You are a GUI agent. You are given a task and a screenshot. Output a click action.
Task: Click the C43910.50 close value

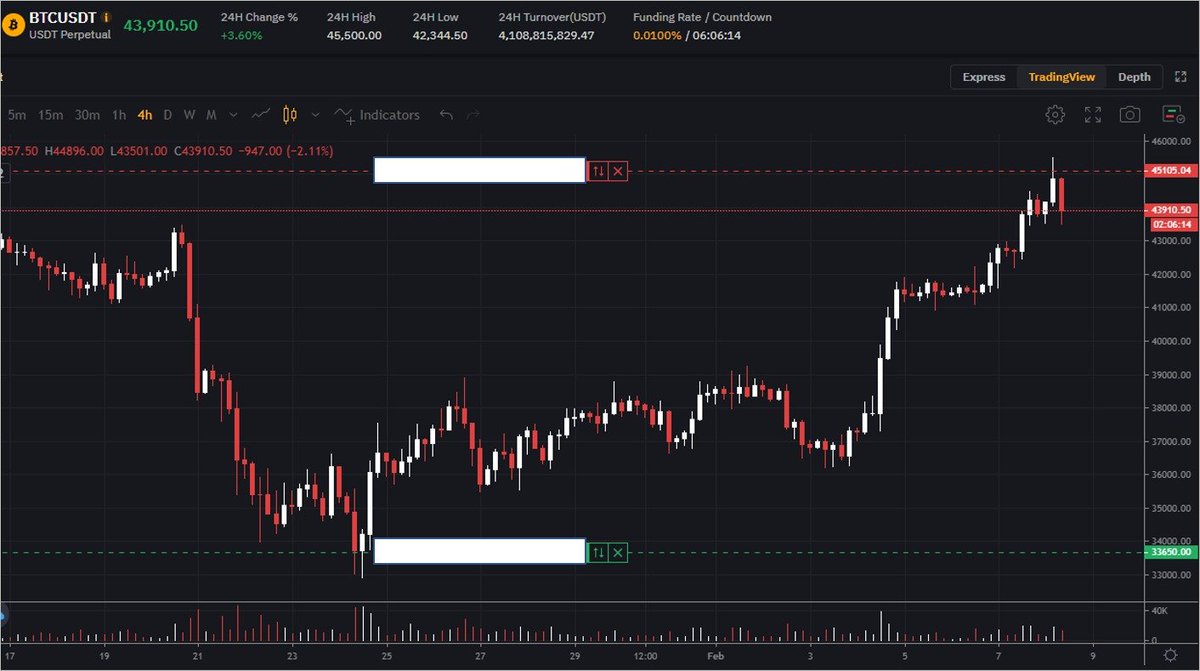pyautogui.click(x=204, y=151)
